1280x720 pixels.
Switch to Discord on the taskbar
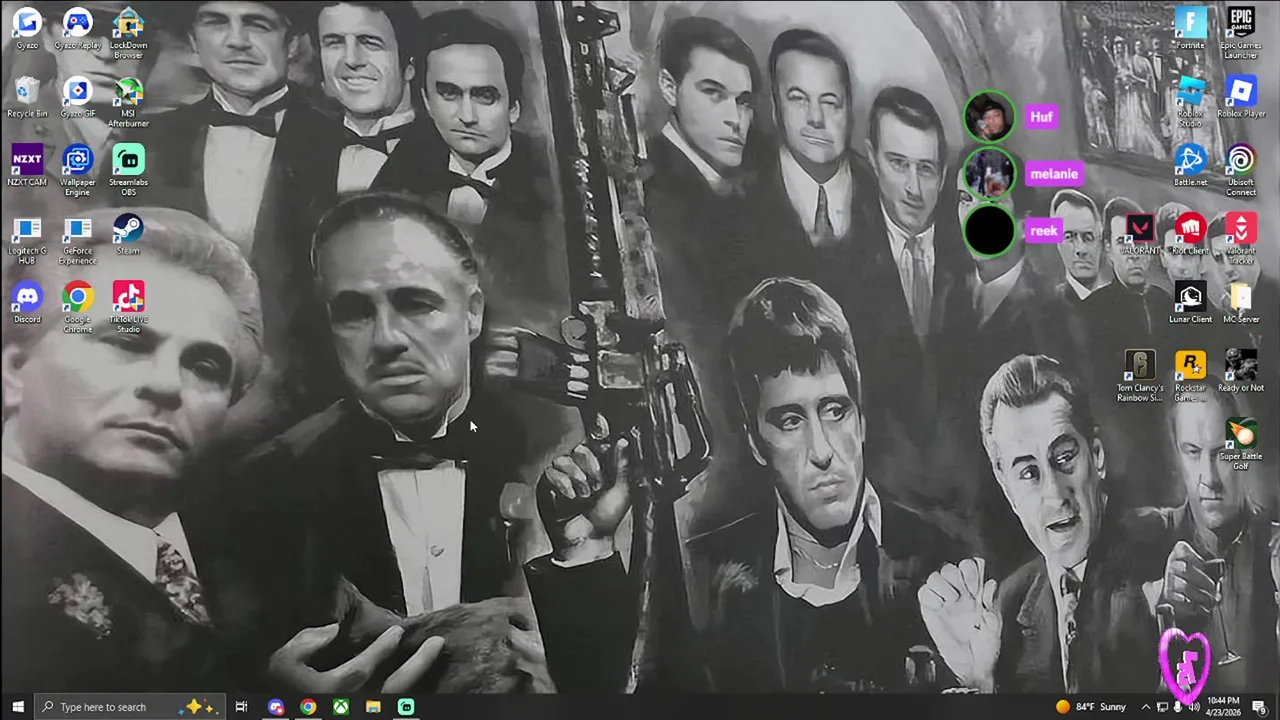tap(276, 707)
